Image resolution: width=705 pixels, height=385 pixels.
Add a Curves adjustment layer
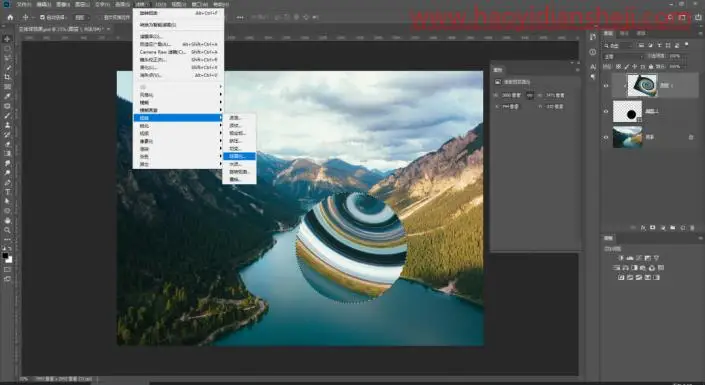[639, 258]
